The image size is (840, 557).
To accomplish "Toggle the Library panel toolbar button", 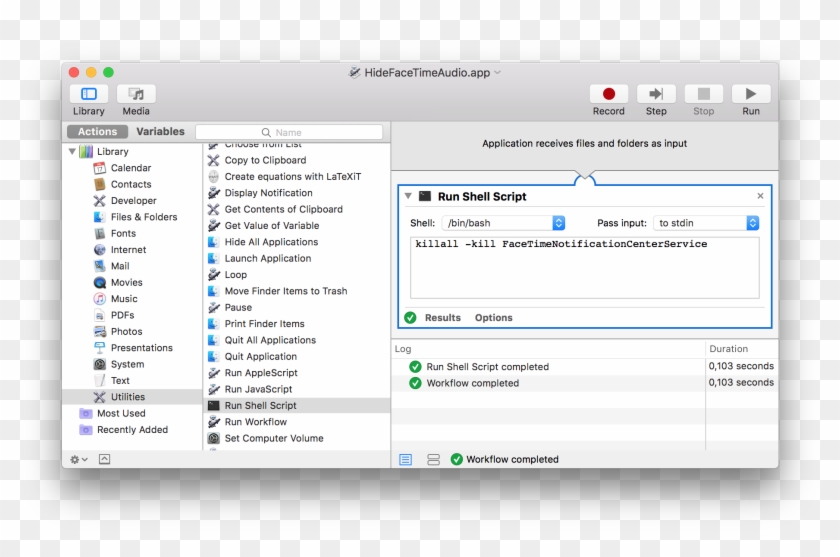I will (x=88, y=94).
